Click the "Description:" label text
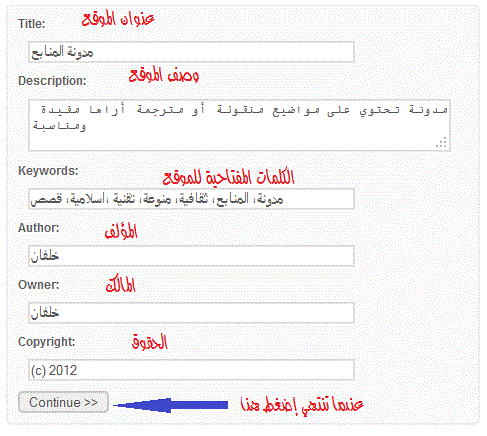Image resolution: width=487 pixels, height=436 pixels. click(x=52, y=81)
